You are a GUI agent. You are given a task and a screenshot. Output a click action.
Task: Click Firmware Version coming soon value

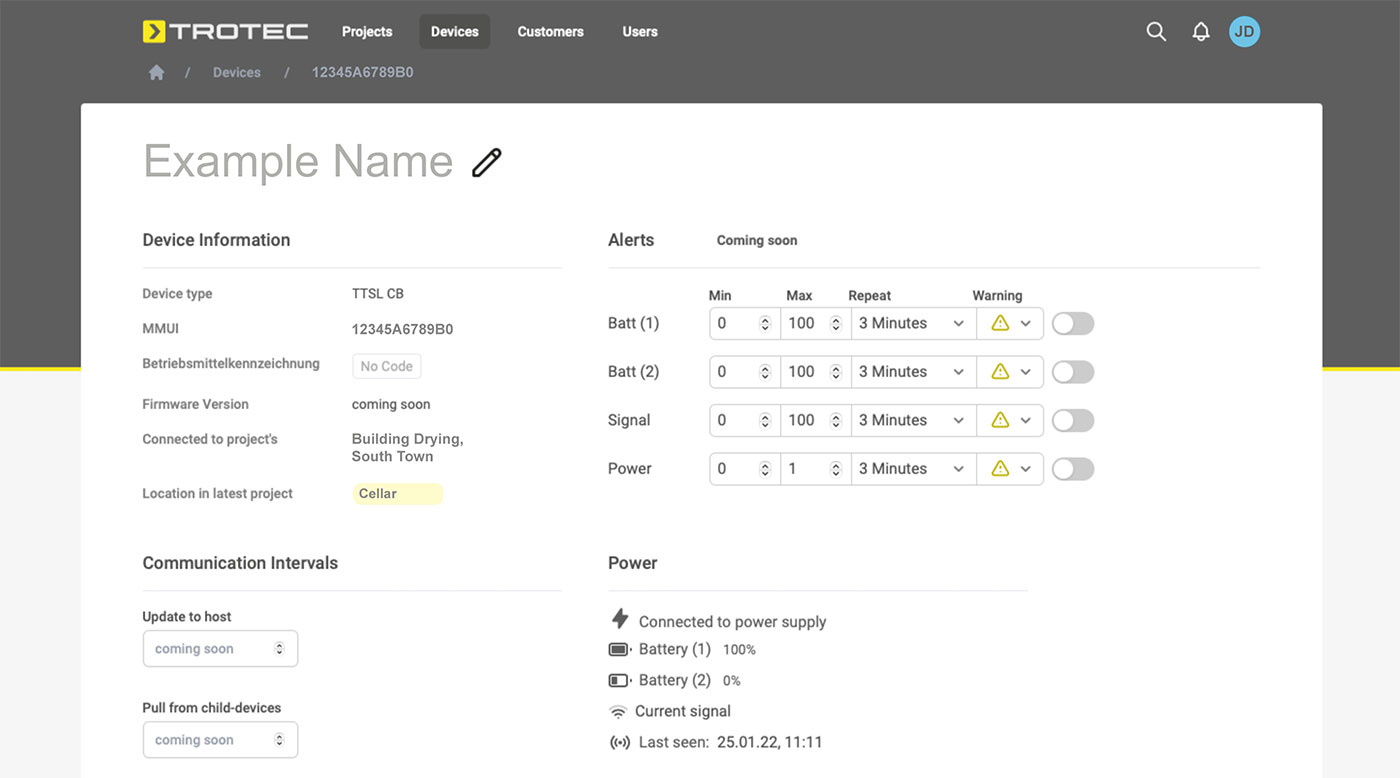coord(391,404)
